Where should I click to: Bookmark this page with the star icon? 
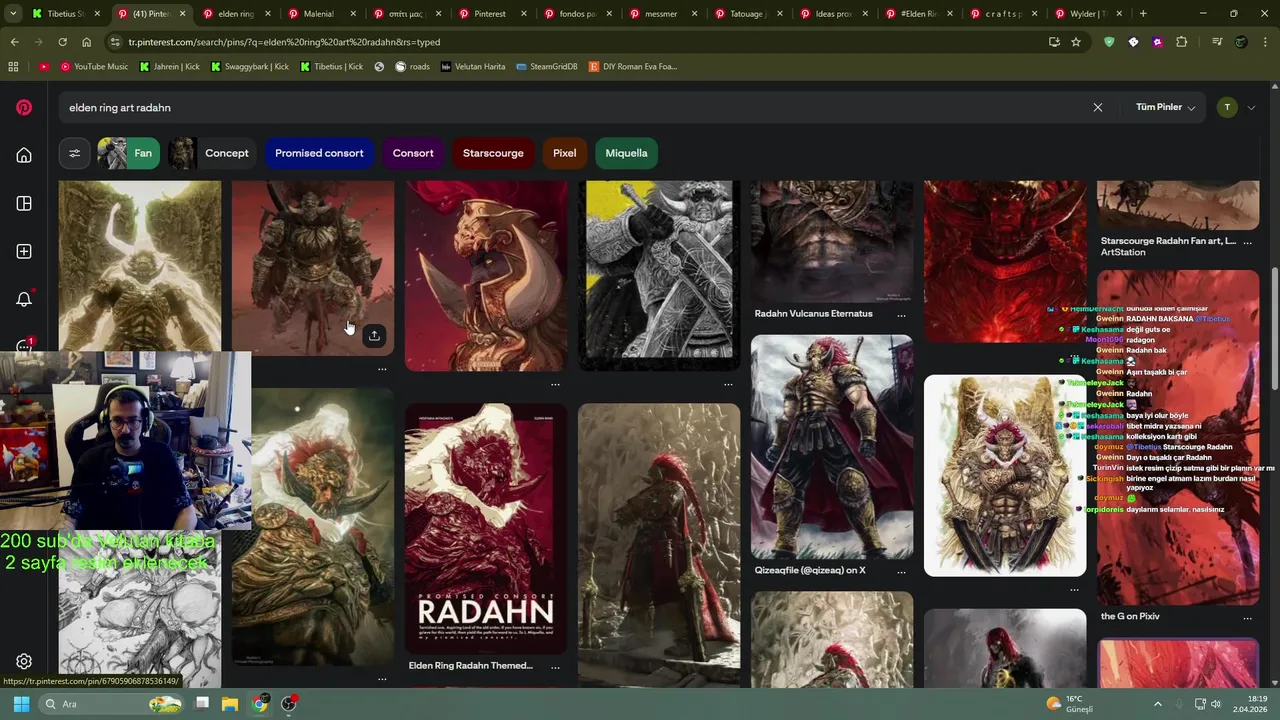pos(1076,42)
